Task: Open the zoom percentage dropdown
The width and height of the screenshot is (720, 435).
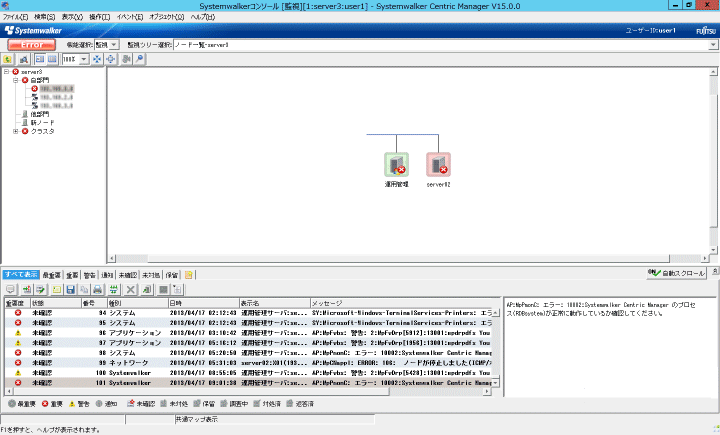Action: coord(84,59)
